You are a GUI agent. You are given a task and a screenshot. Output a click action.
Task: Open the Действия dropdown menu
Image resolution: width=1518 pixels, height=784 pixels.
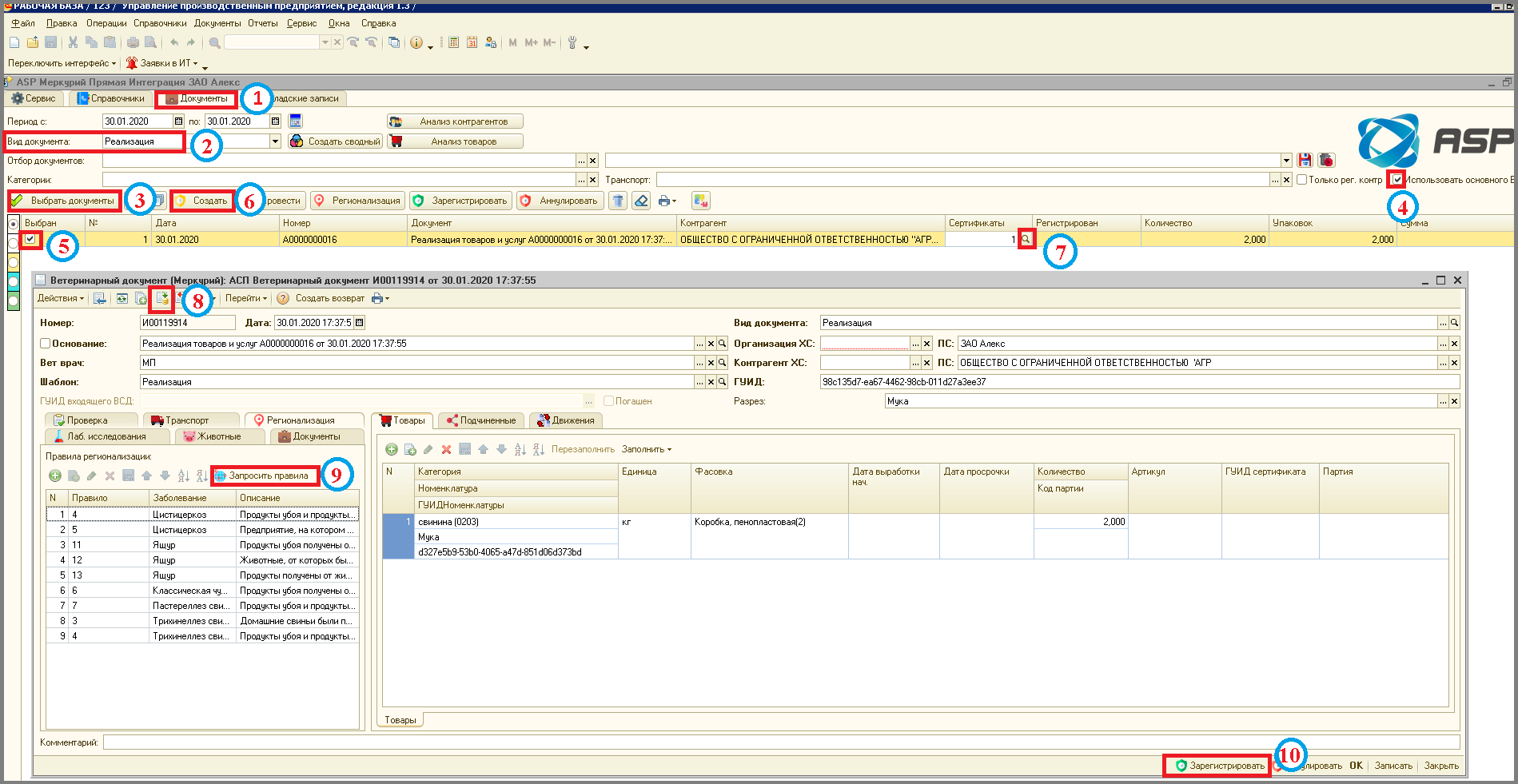61,298
